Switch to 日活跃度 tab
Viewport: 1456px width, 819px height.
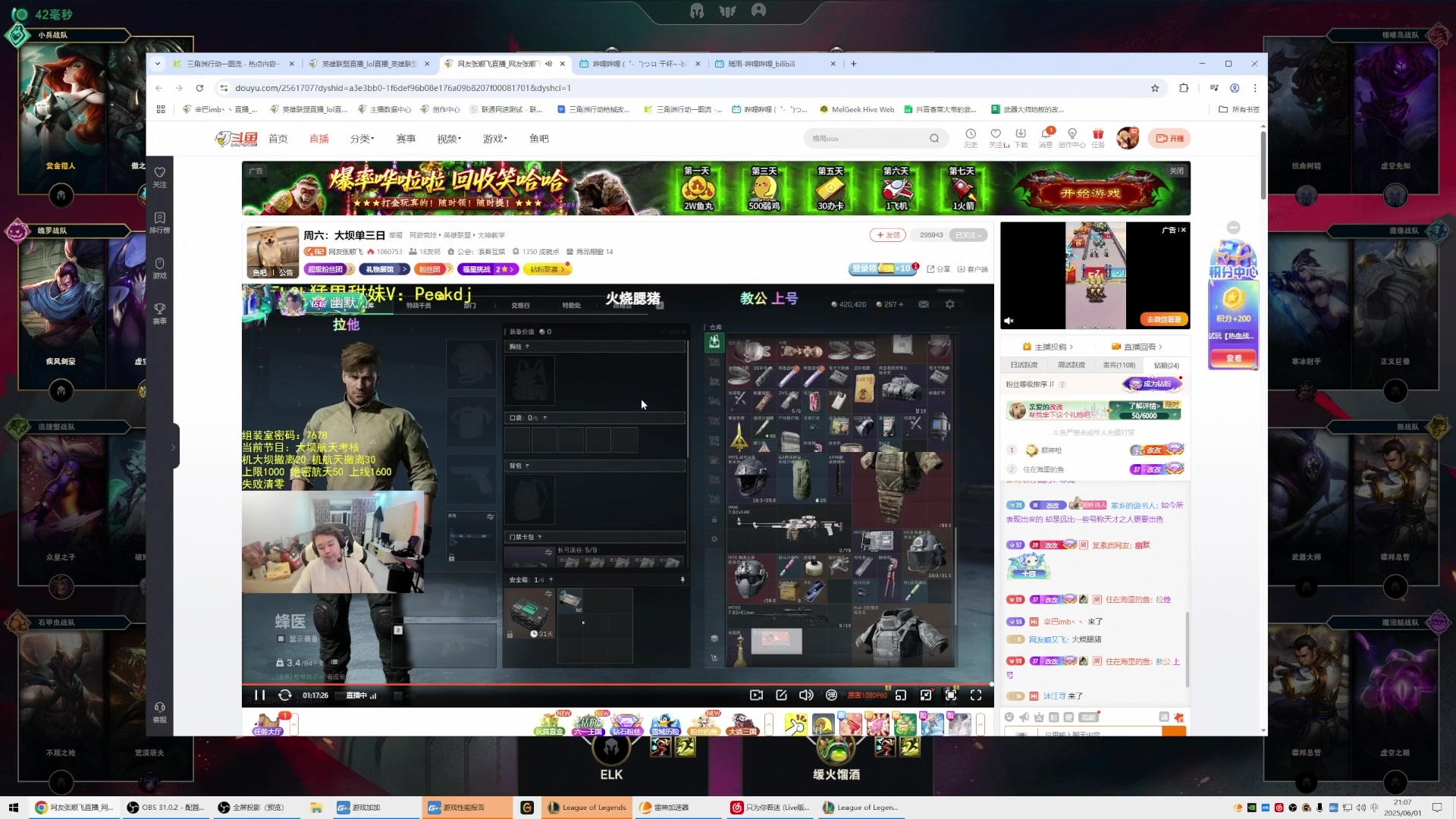point(1024,365)
